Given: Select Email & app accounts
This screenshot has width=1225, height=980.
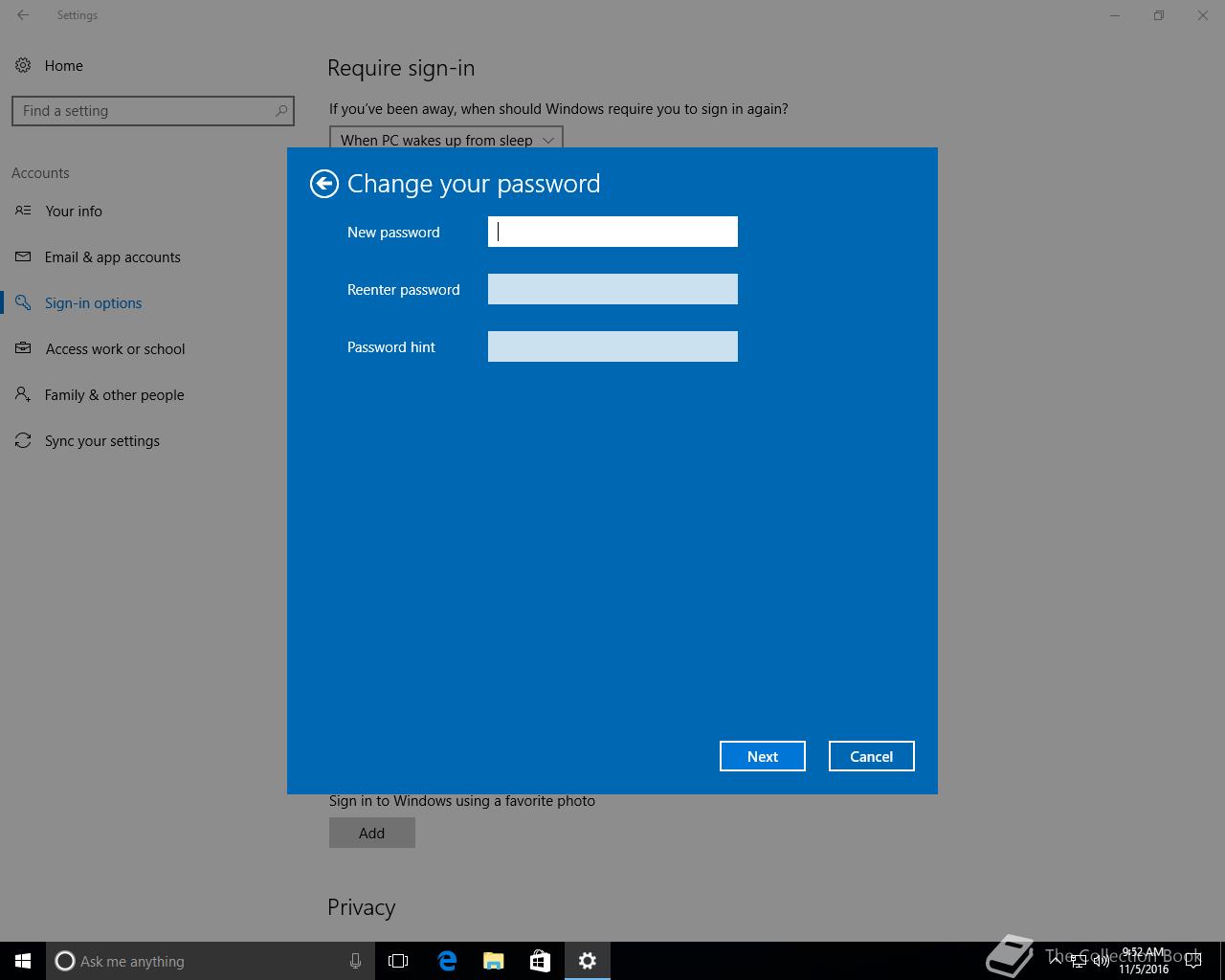Looking at the screenshot, I should pyautogui.click(x=112, y=257).
